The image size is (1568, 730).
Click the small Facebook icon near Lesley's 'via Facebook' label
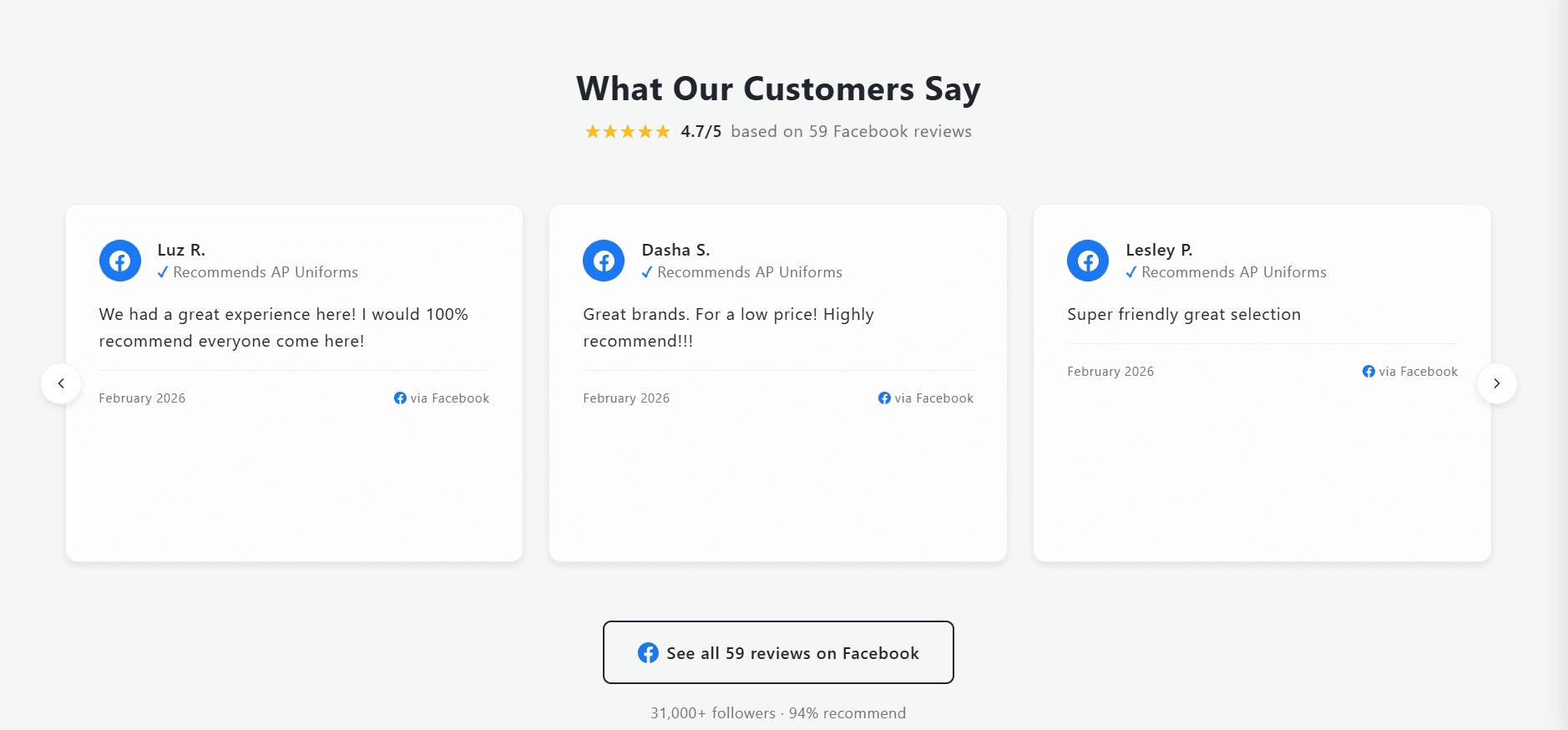pyautogui.click(x=1368, y=371)
